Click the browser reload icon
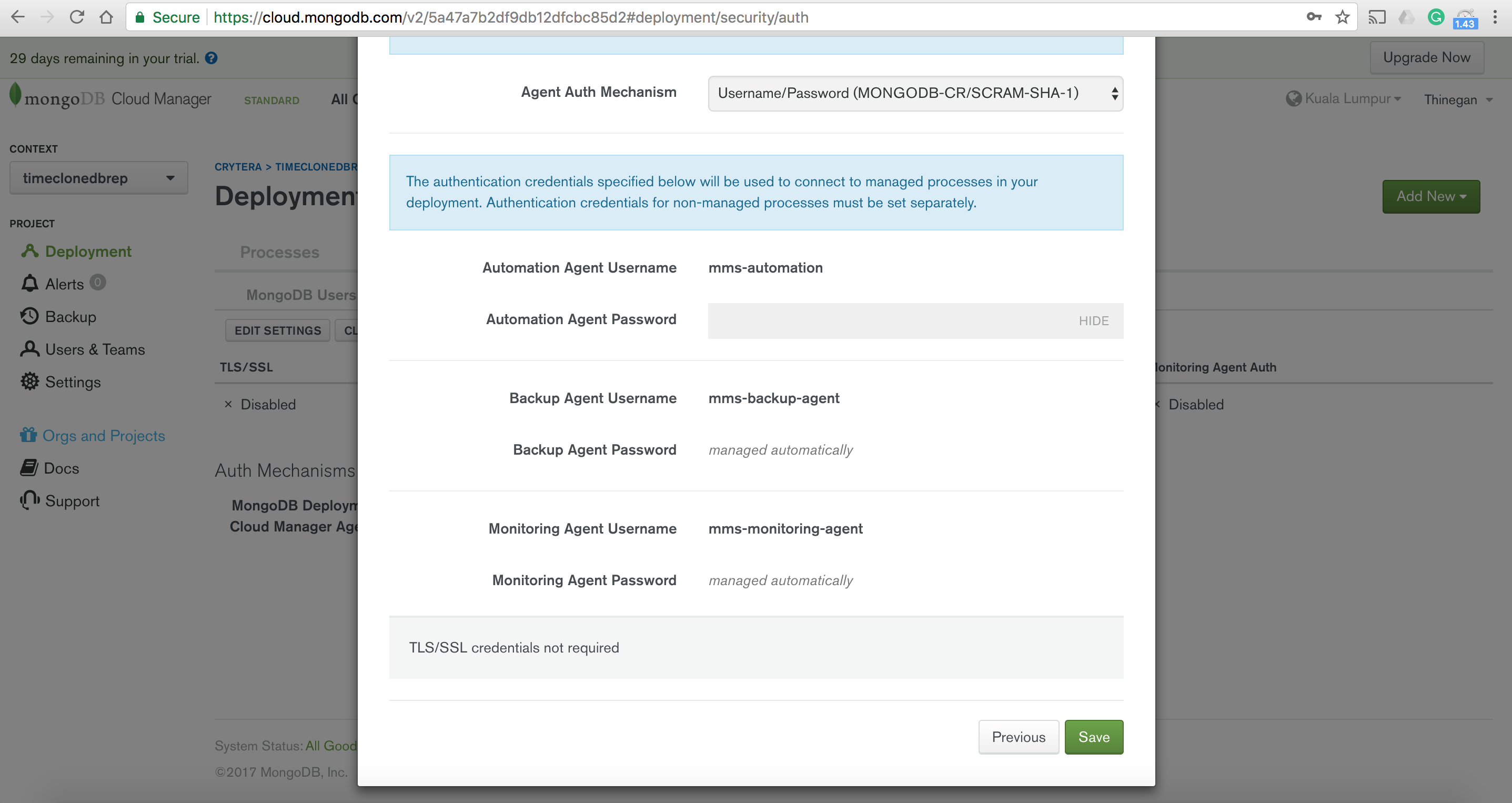Viewport: 1512px width, 803px height. [77, 17]
